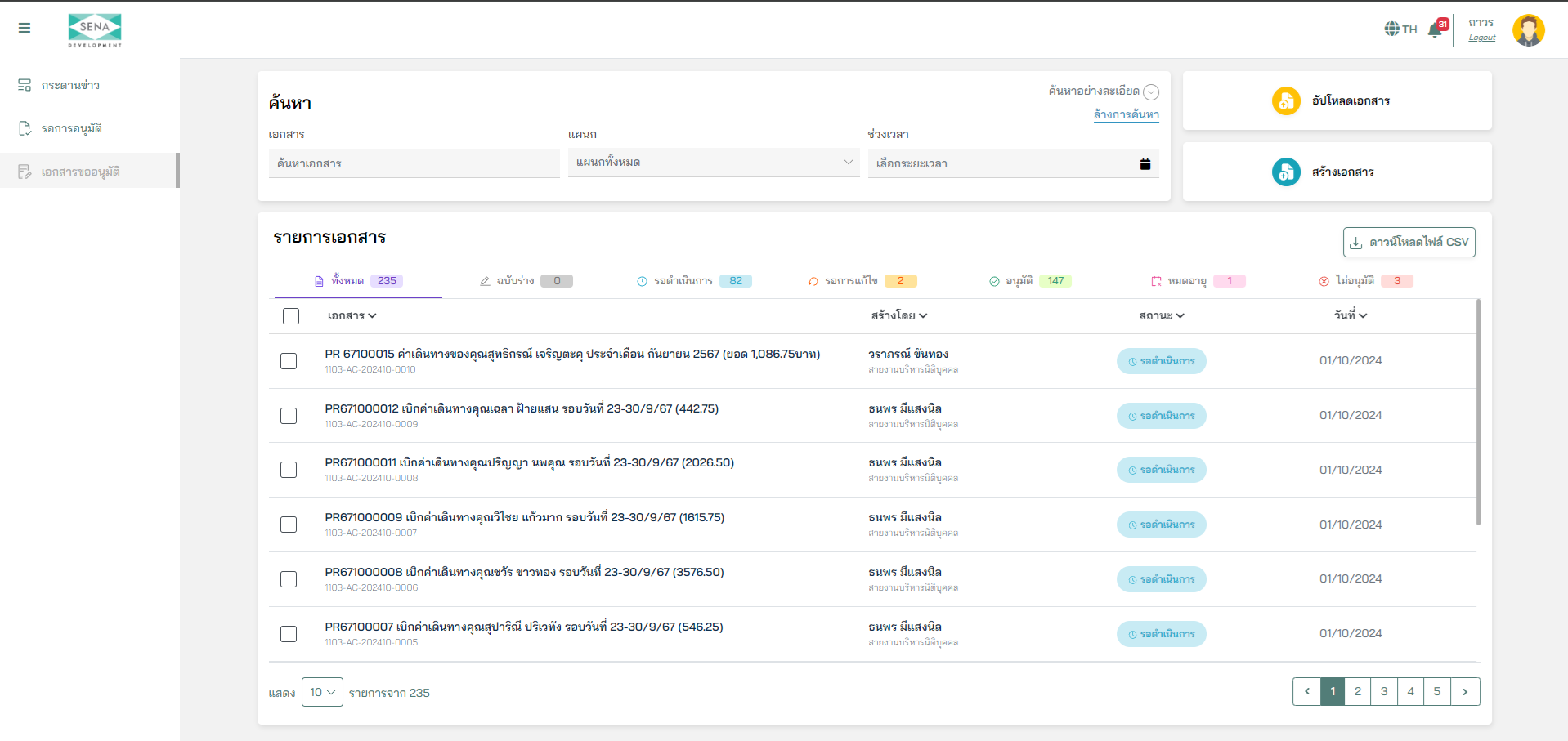Click the calendar icon in date range field
Image resolution: width=1568 pixels, height=741 pixels.
(1145, 164)
